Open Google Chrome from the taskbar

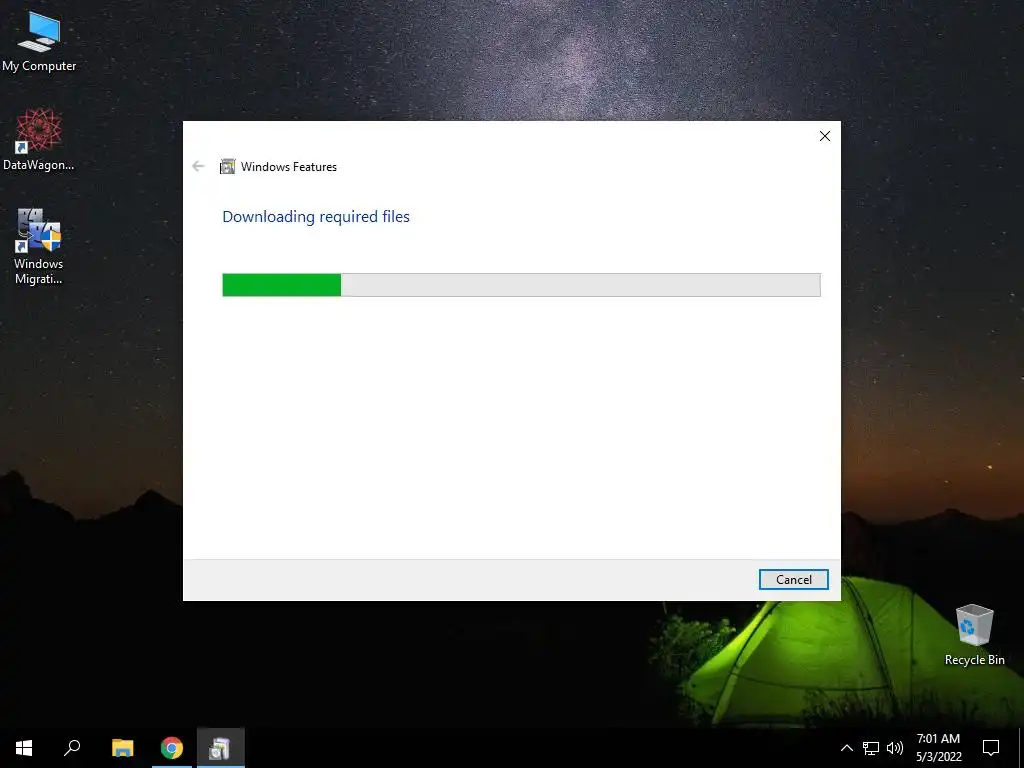click(172, 748)
